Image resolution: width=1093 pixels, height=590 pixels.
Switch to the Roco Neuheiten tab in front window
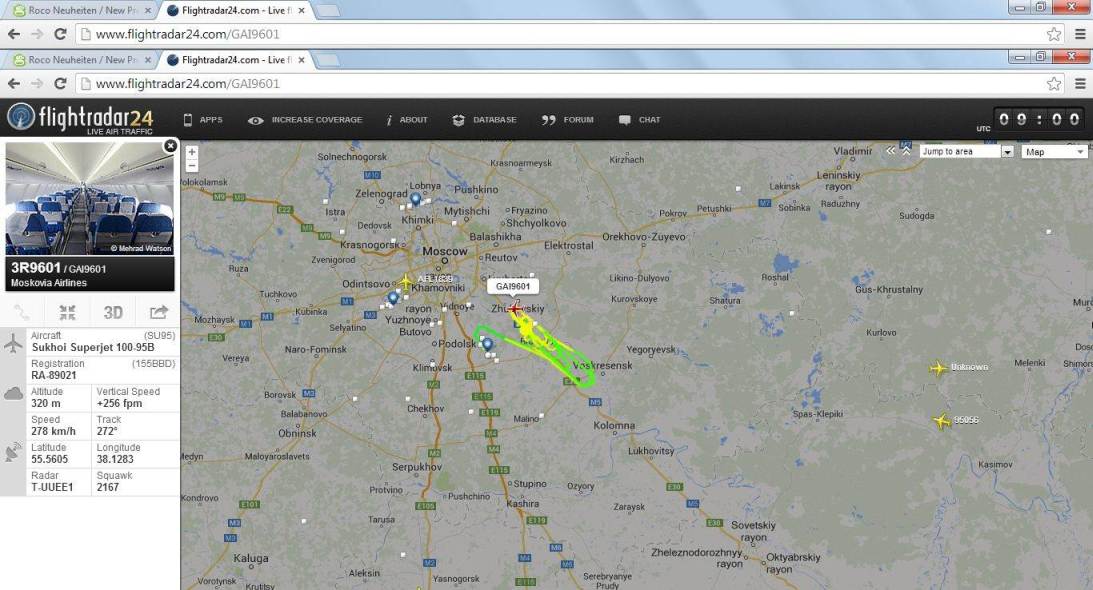point(82,60)
